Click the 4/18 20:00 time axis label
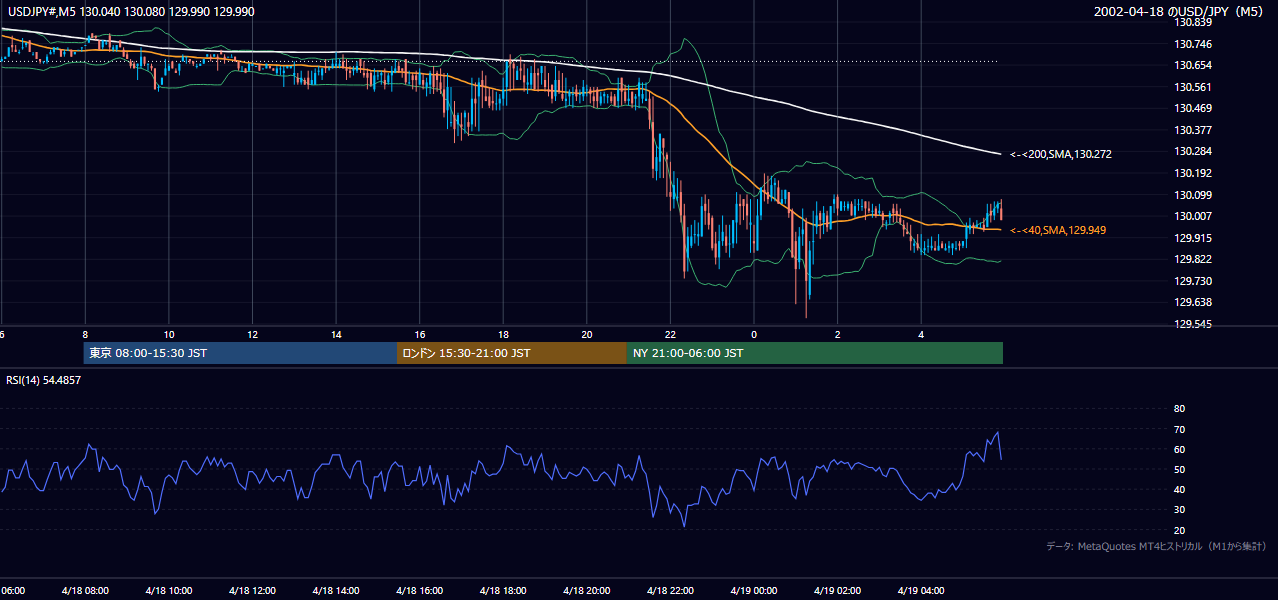1278x600 pixels. point(587,591)
